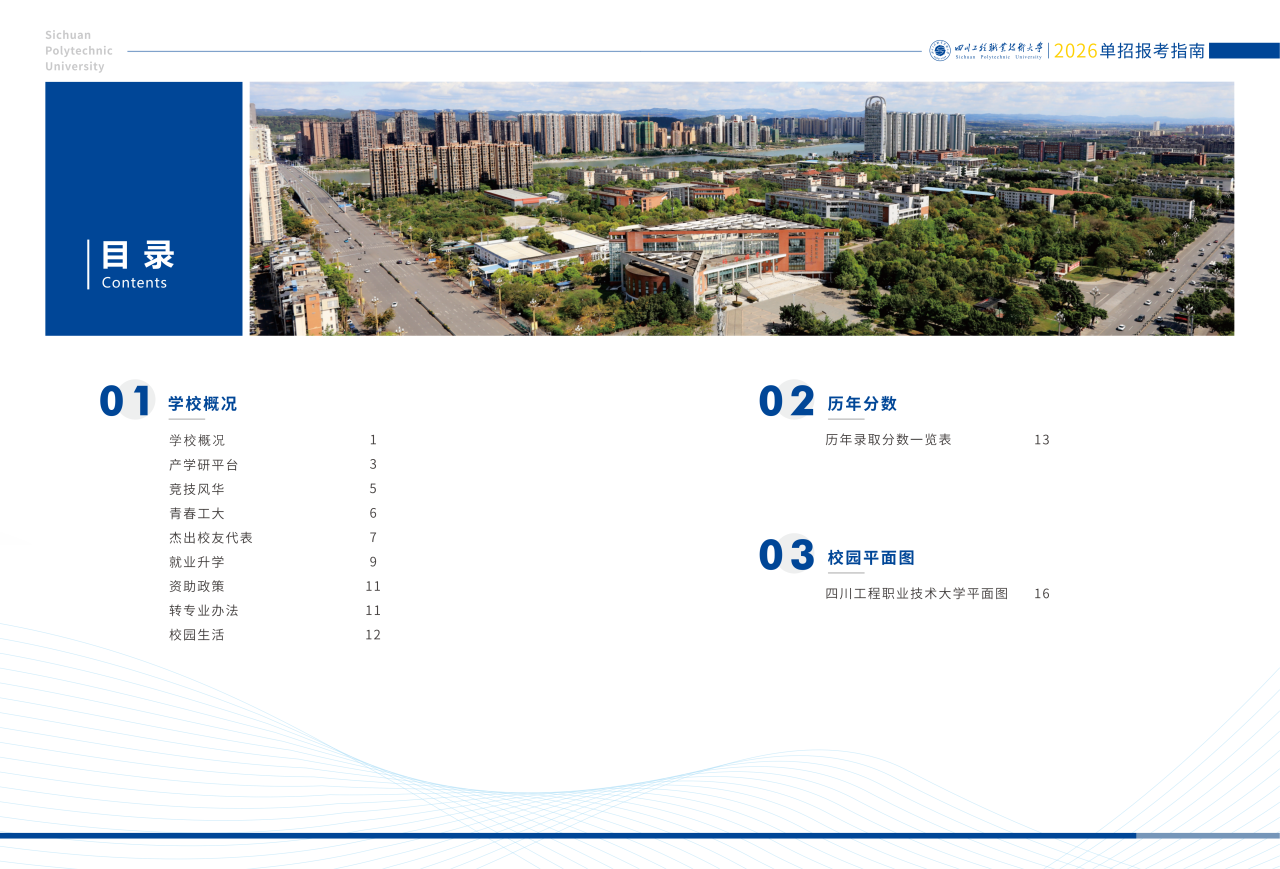Open the campus aerial photo

741,208
